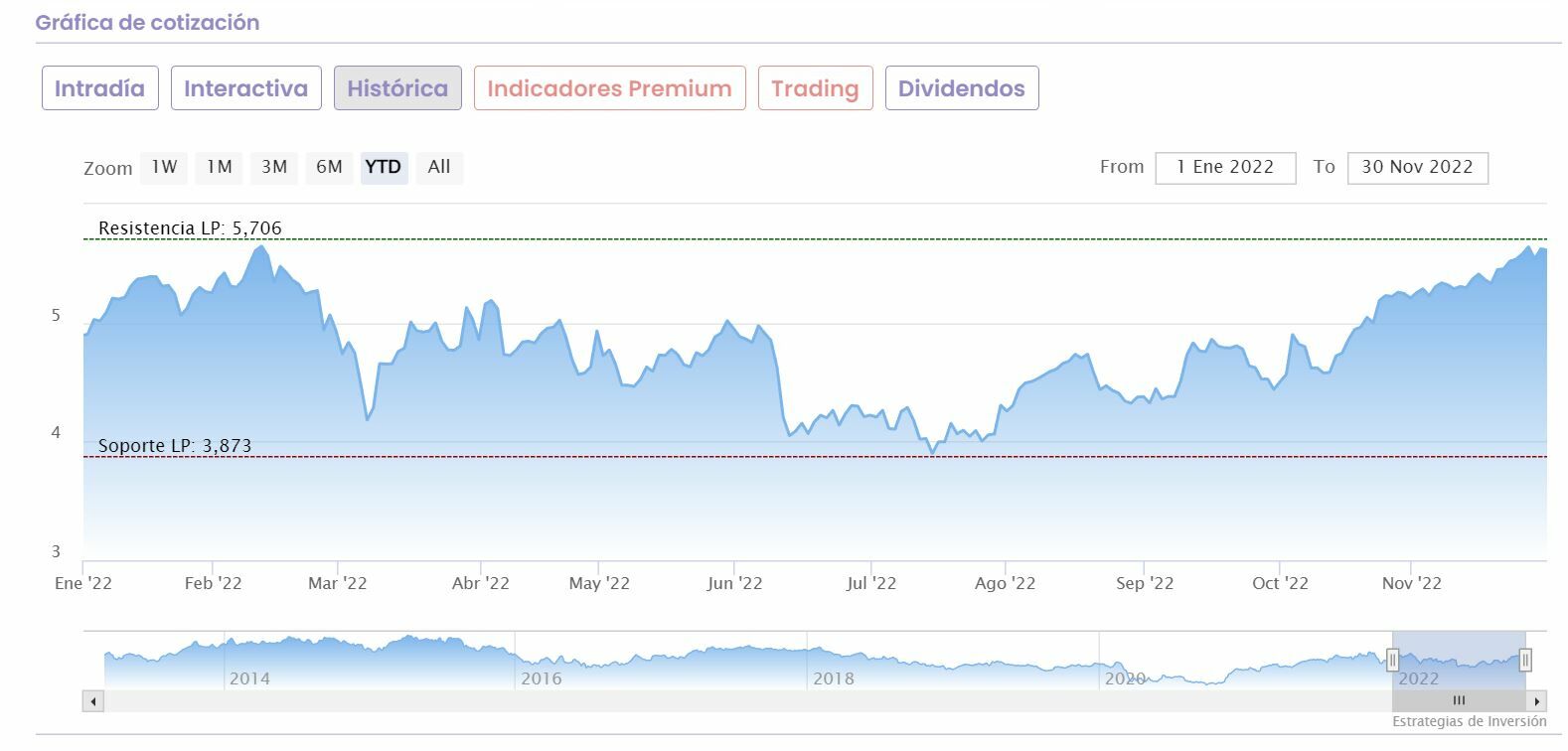Click the From date field
This screenshot has height=751, width=1568.
pyautogui.click(x=1225, y=167)
